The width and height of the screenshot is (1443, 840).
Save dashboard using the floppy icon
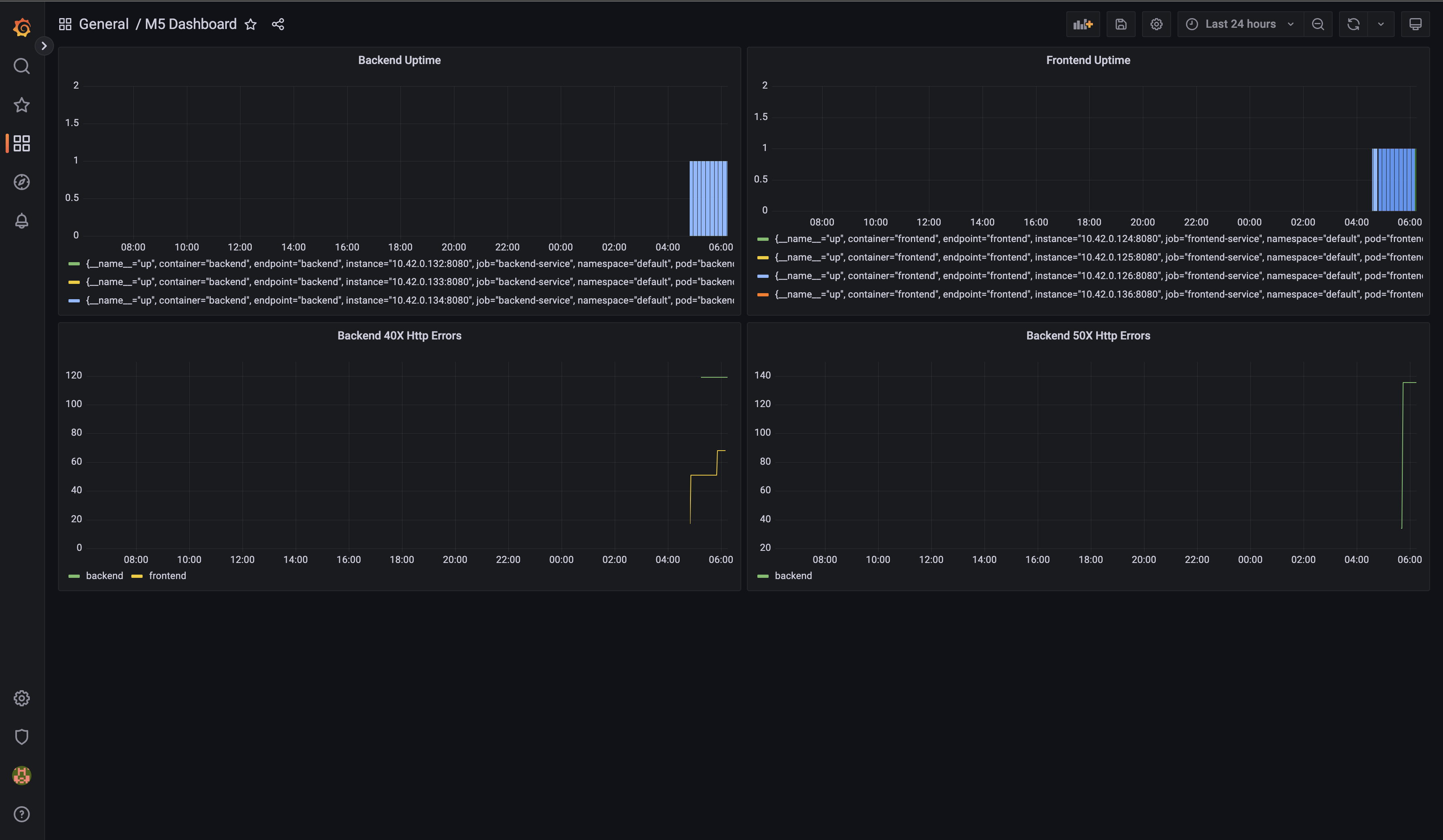(x=1121, y=24)
